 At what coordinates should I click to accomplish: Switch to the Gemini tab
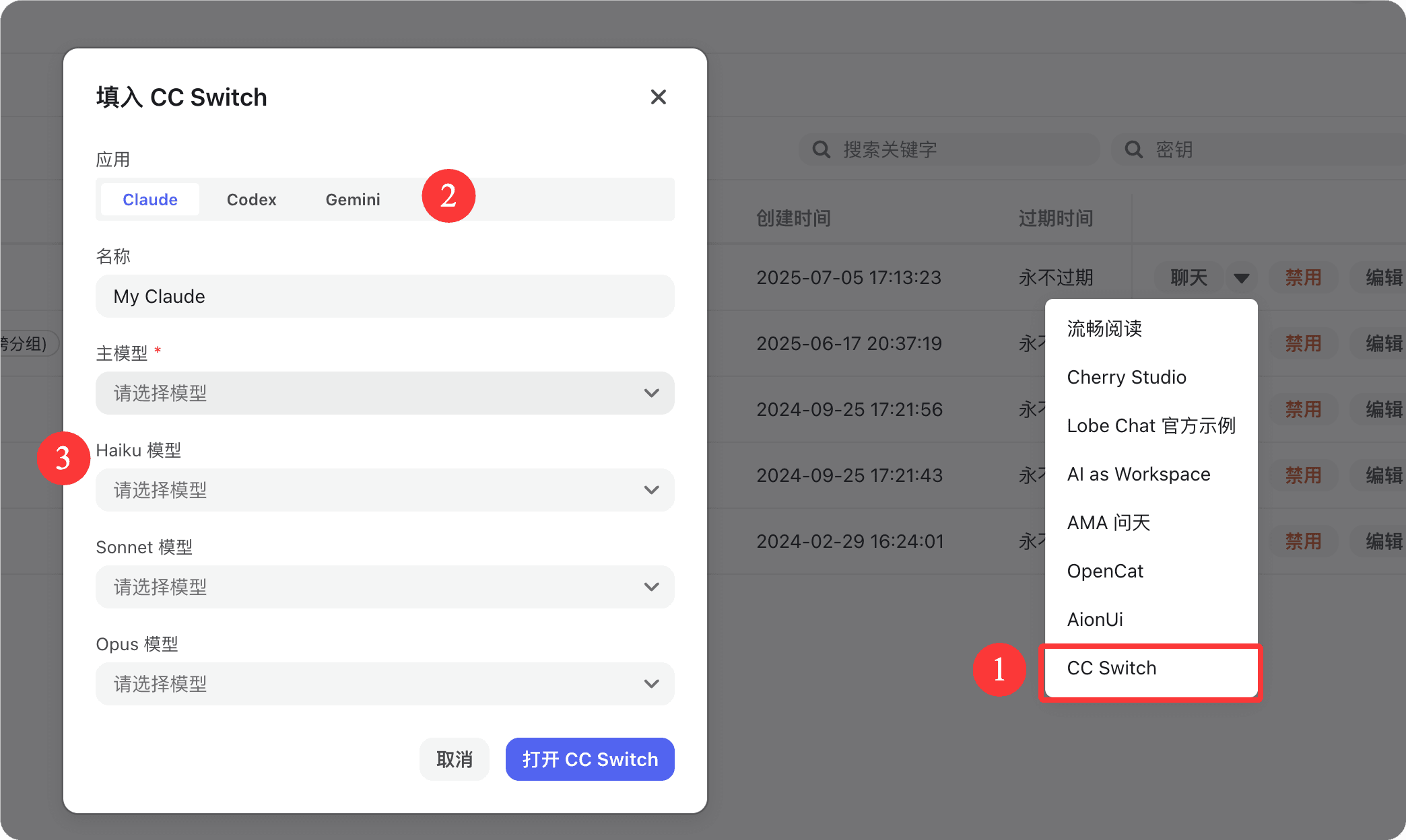pos(353,199)
